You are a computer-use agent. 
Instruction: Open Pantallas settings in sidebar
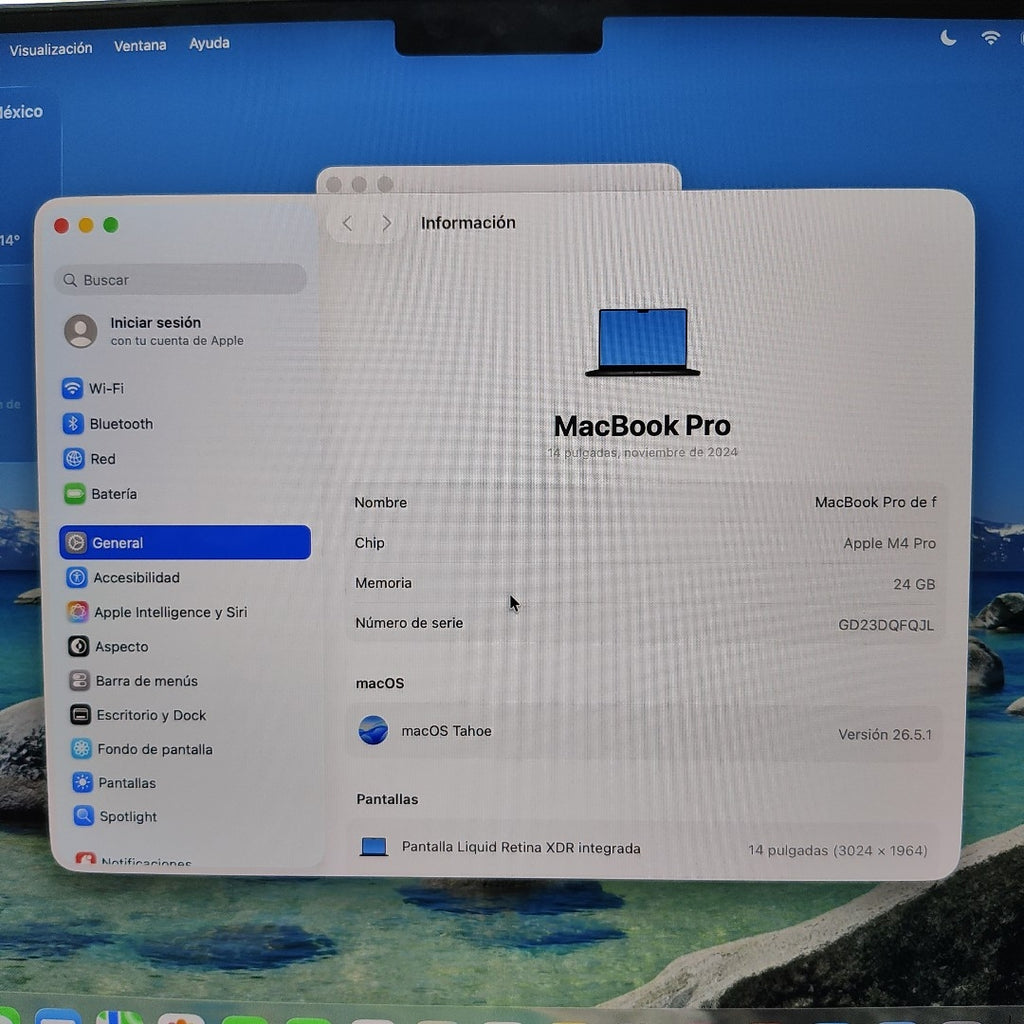pos(114,782)
